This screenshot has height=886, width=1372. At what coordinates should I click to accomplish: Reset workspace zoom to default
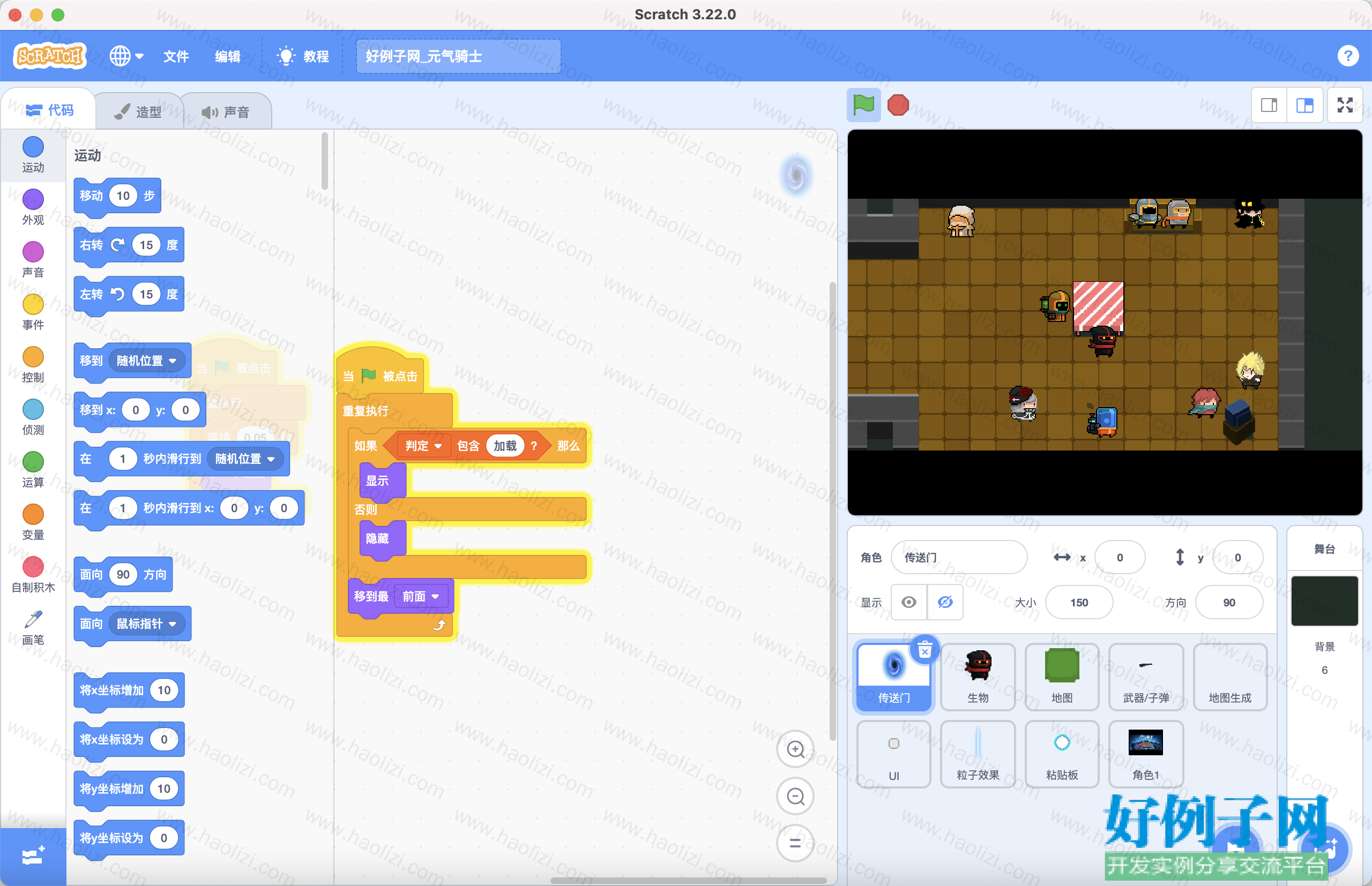point(795,843)
